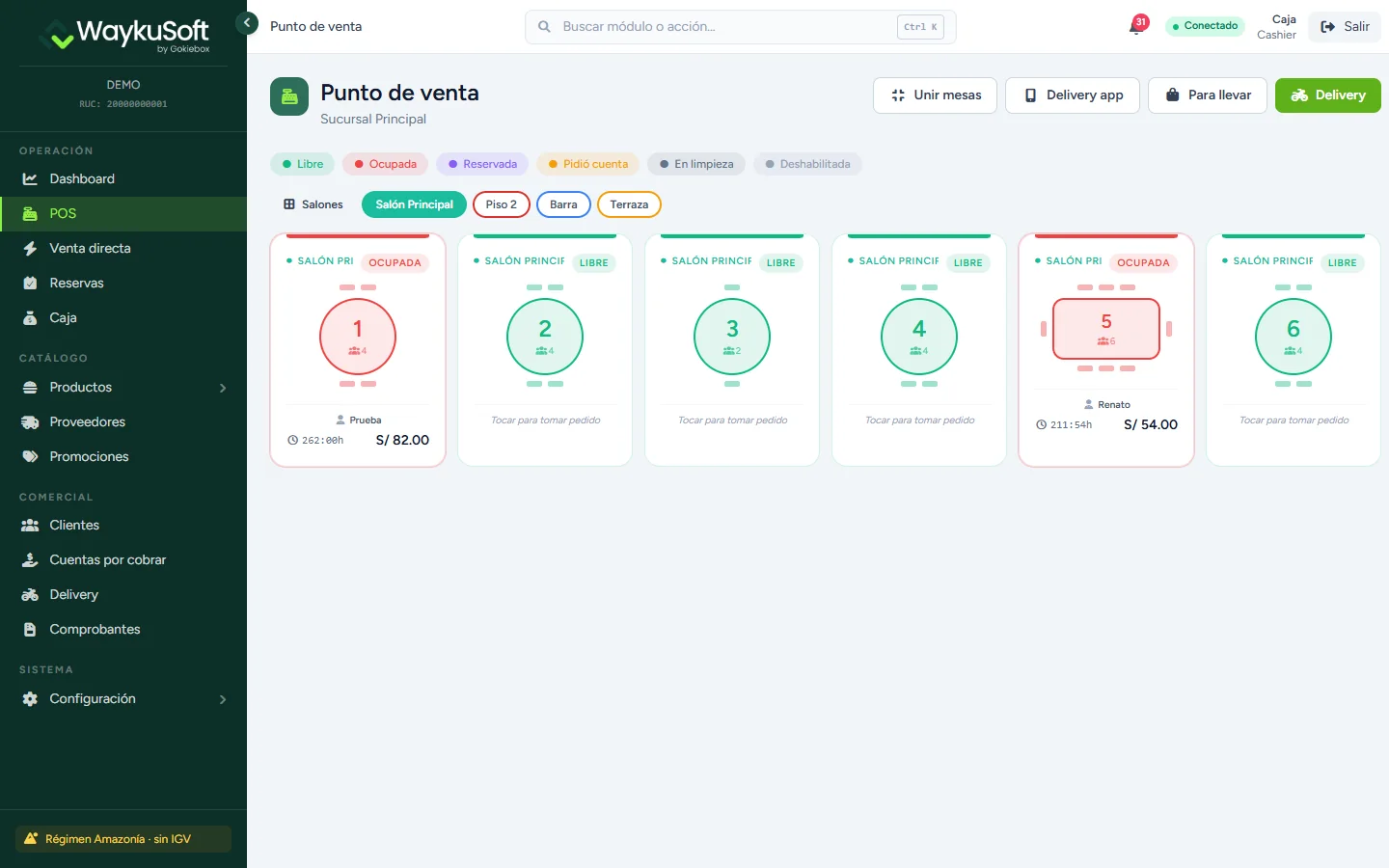Image resolution: width=1389 pixels, height=868 pixels.
Task: Filter tables by Ocupada status
Action: coord(386,164)
